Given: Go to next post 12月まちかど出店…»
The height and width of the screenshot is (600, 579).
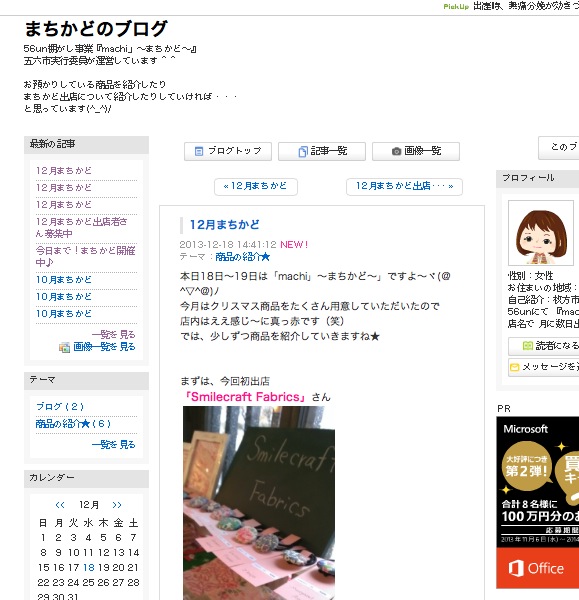Looking at the screenshot, I should 404,186.
